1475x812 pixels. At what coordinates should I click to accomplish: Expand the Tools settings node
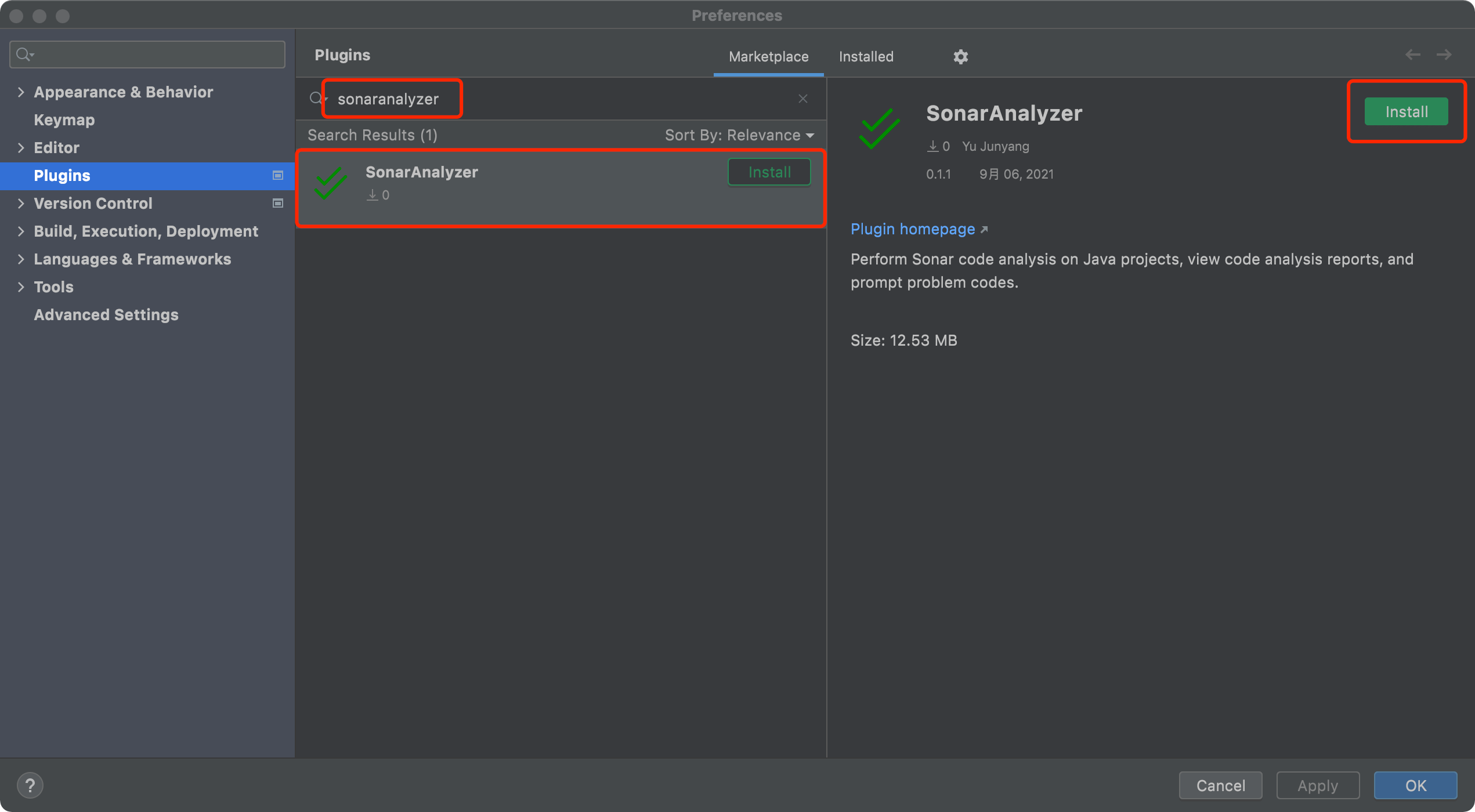click(x=21, y=287)
